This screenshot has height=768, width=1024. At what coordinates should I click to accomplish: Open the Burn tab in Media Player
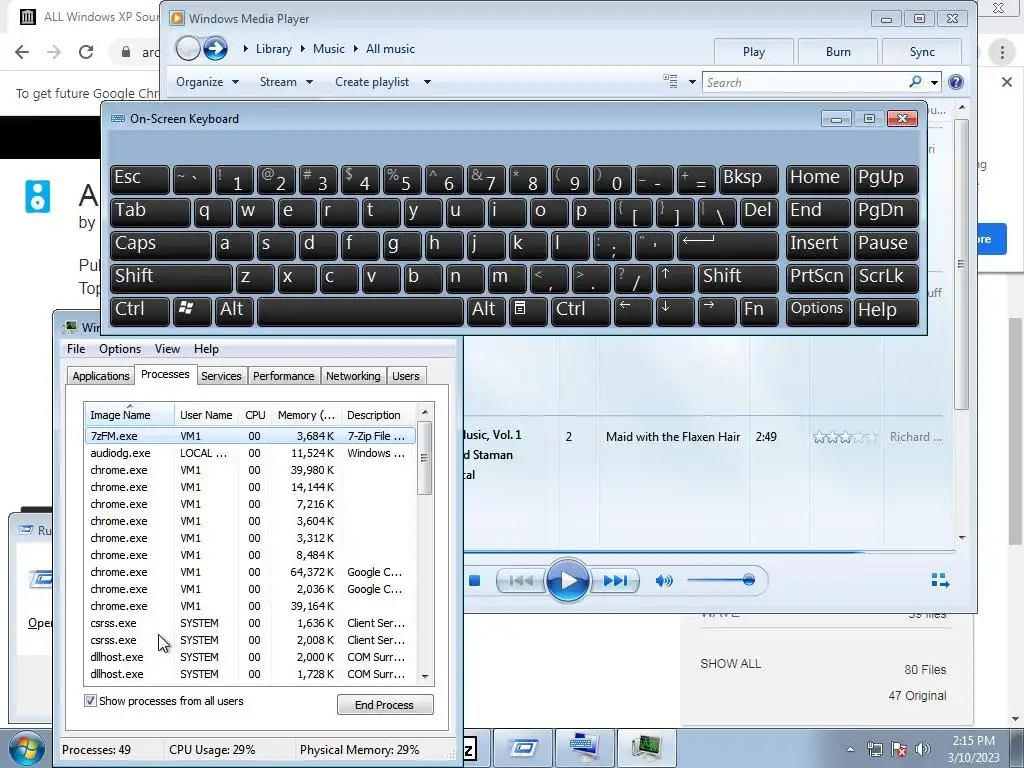(x=838, y=52)
